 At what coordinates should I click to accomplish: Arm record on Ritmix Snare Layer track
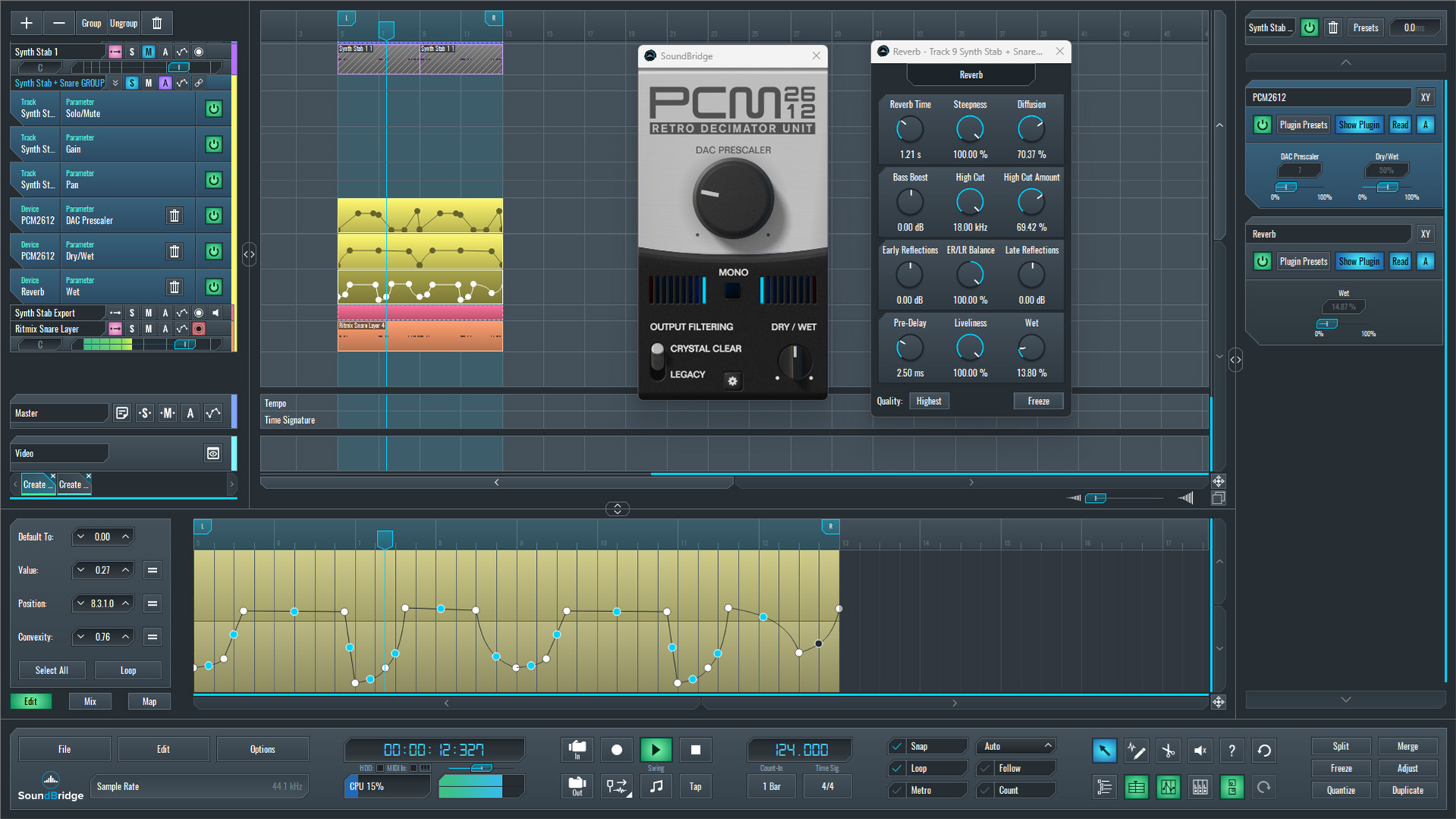[x=199, y=328]
